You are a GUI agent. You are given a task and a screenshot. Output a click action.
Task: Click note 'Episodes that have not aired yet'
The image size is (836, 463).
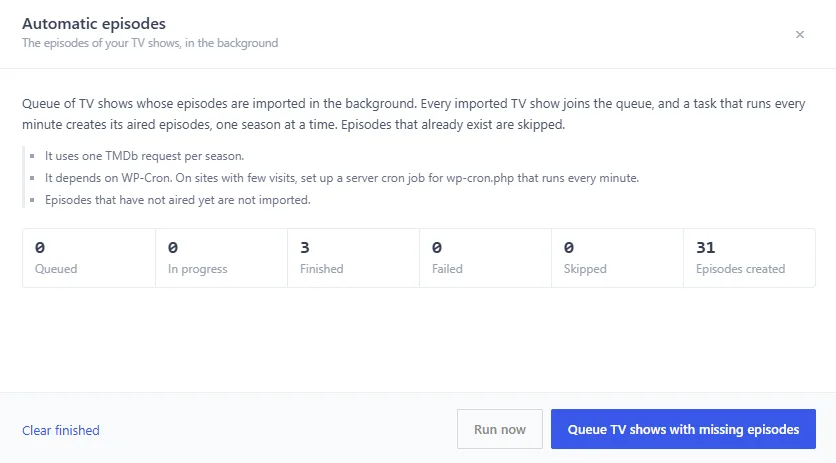[178, 199]
